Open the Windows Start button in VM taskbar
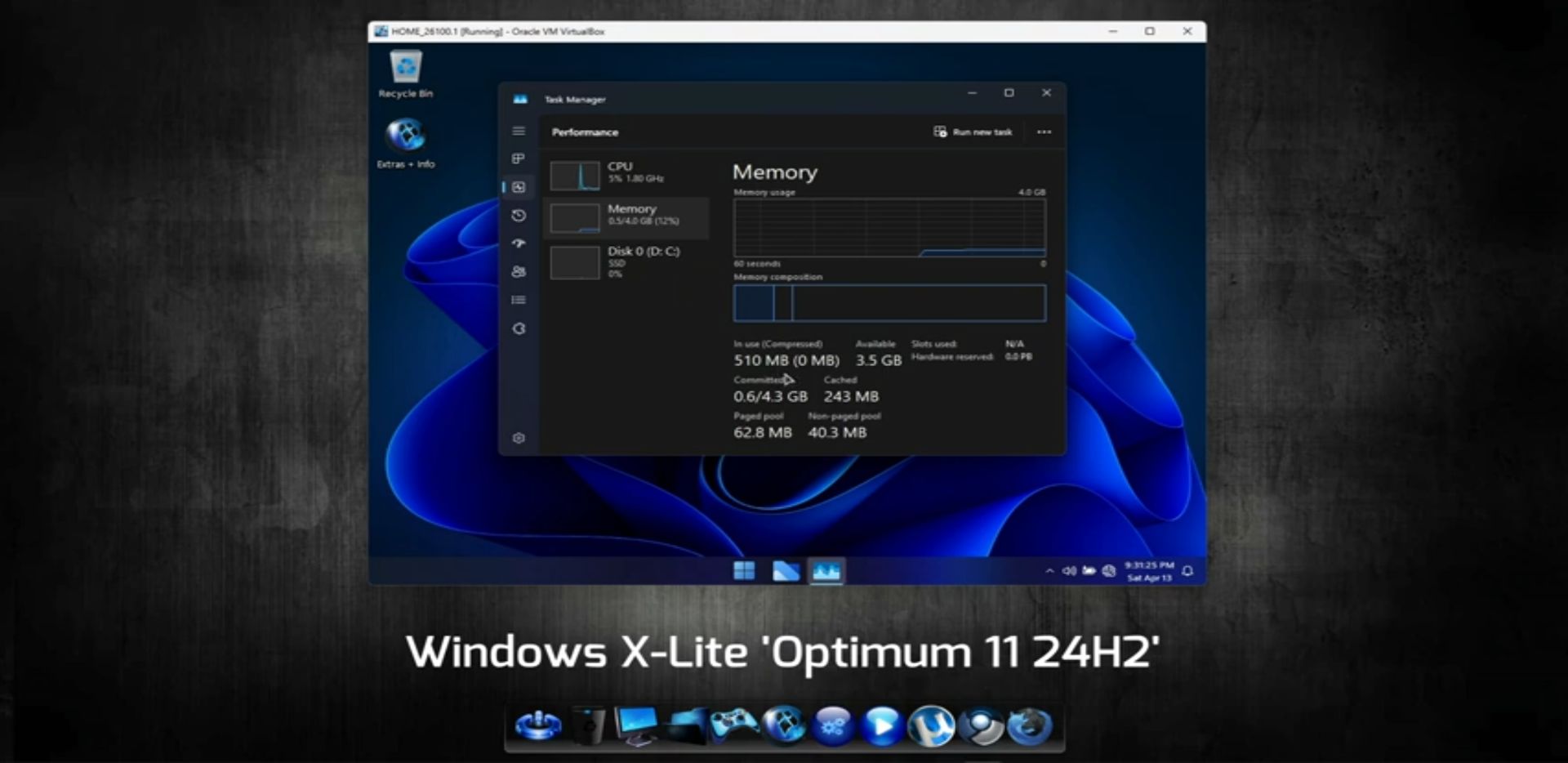The width and height of the screenshot is (1568, 763). tap(744, 571)
